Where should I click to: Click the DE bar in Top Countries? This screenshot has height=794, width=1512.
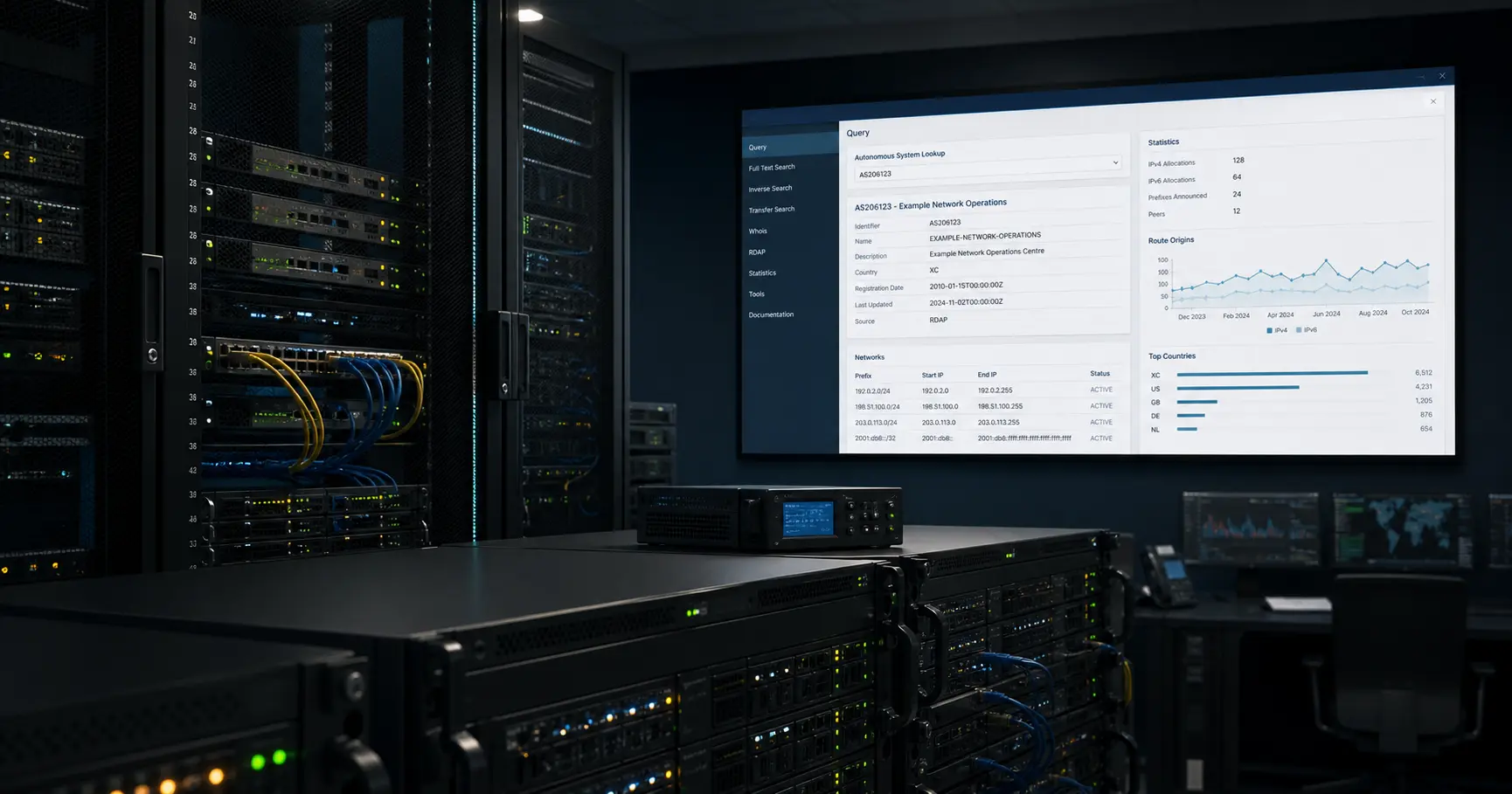1190,415
